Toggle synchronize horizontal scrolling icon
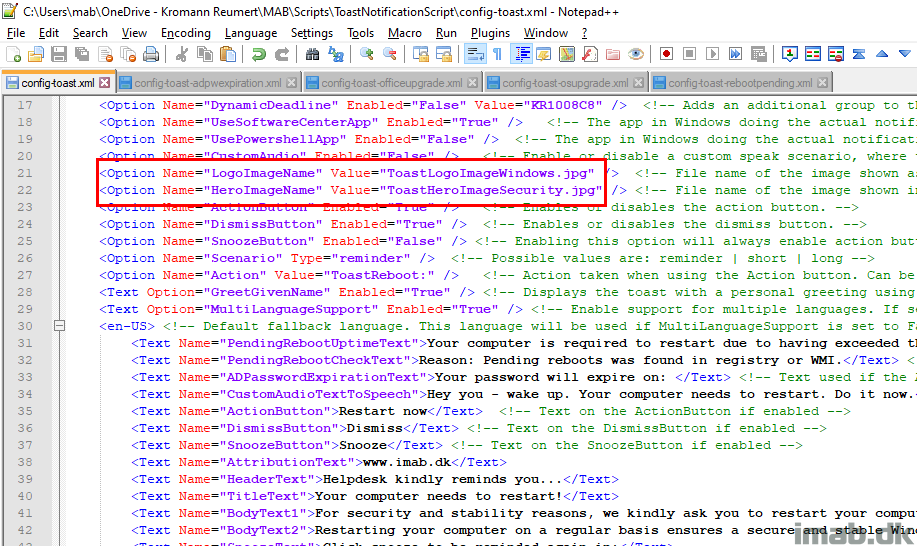The image size is (917, 546). tap(443, 54)
